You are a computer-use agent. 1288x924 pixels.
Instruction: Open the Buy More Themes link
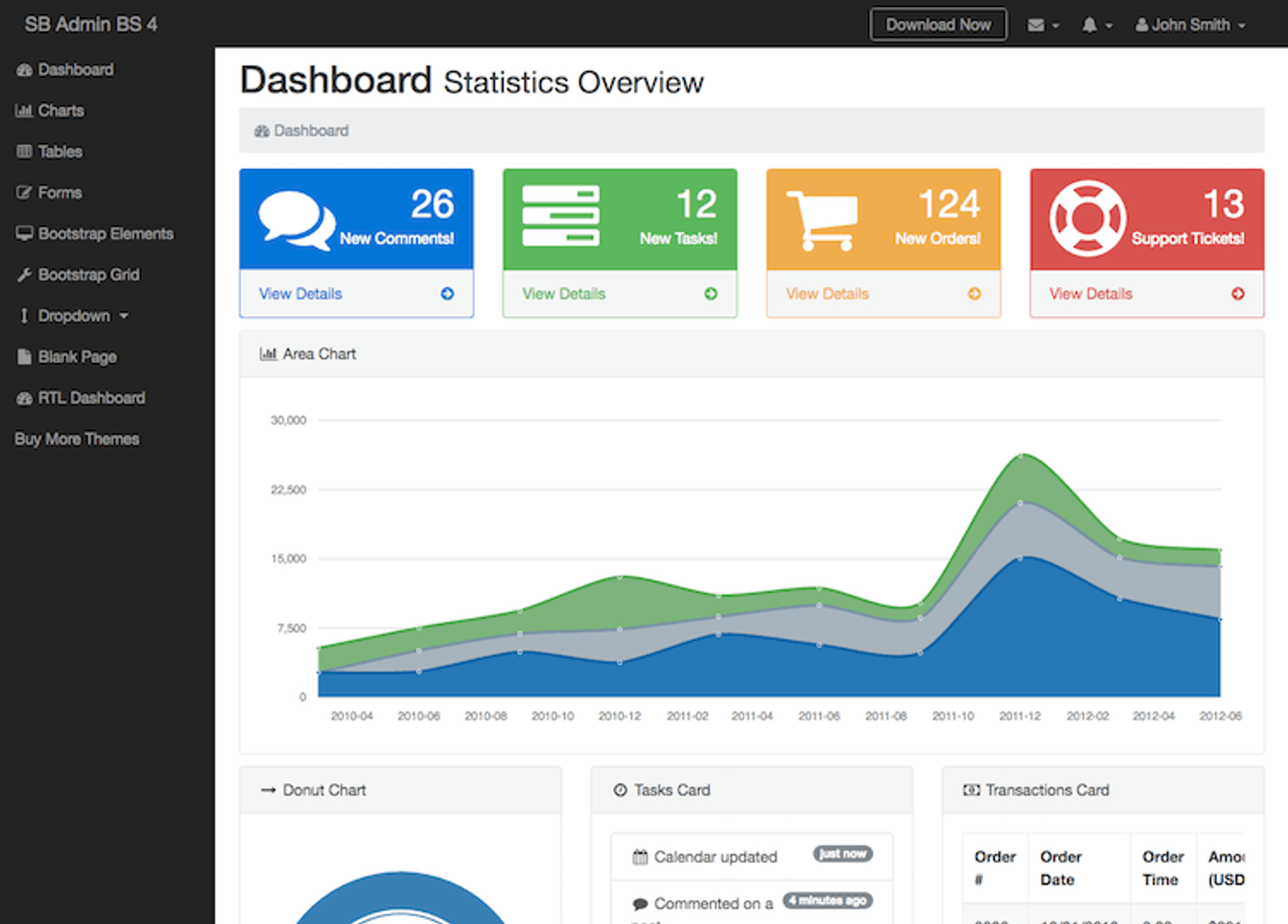tap(77, 439)
